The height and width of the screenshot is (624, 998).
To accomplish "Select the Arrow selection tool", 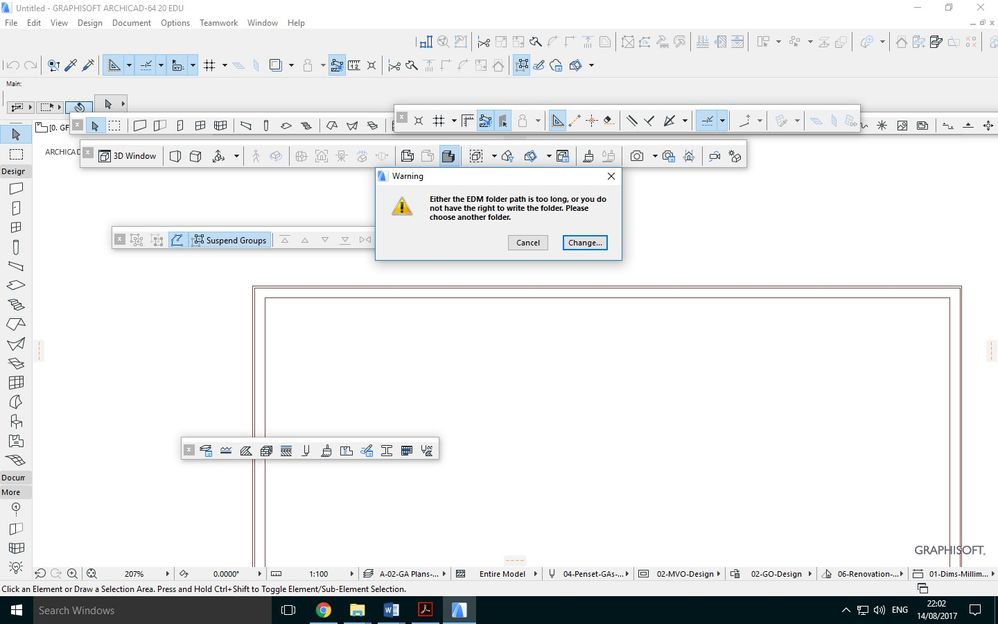I will 15,134.
